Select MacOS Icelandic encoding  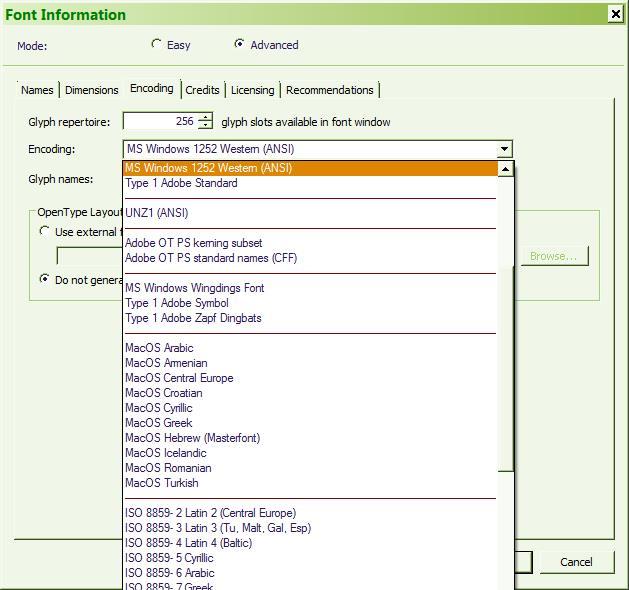pyautogui.click(x=310, y=453)
